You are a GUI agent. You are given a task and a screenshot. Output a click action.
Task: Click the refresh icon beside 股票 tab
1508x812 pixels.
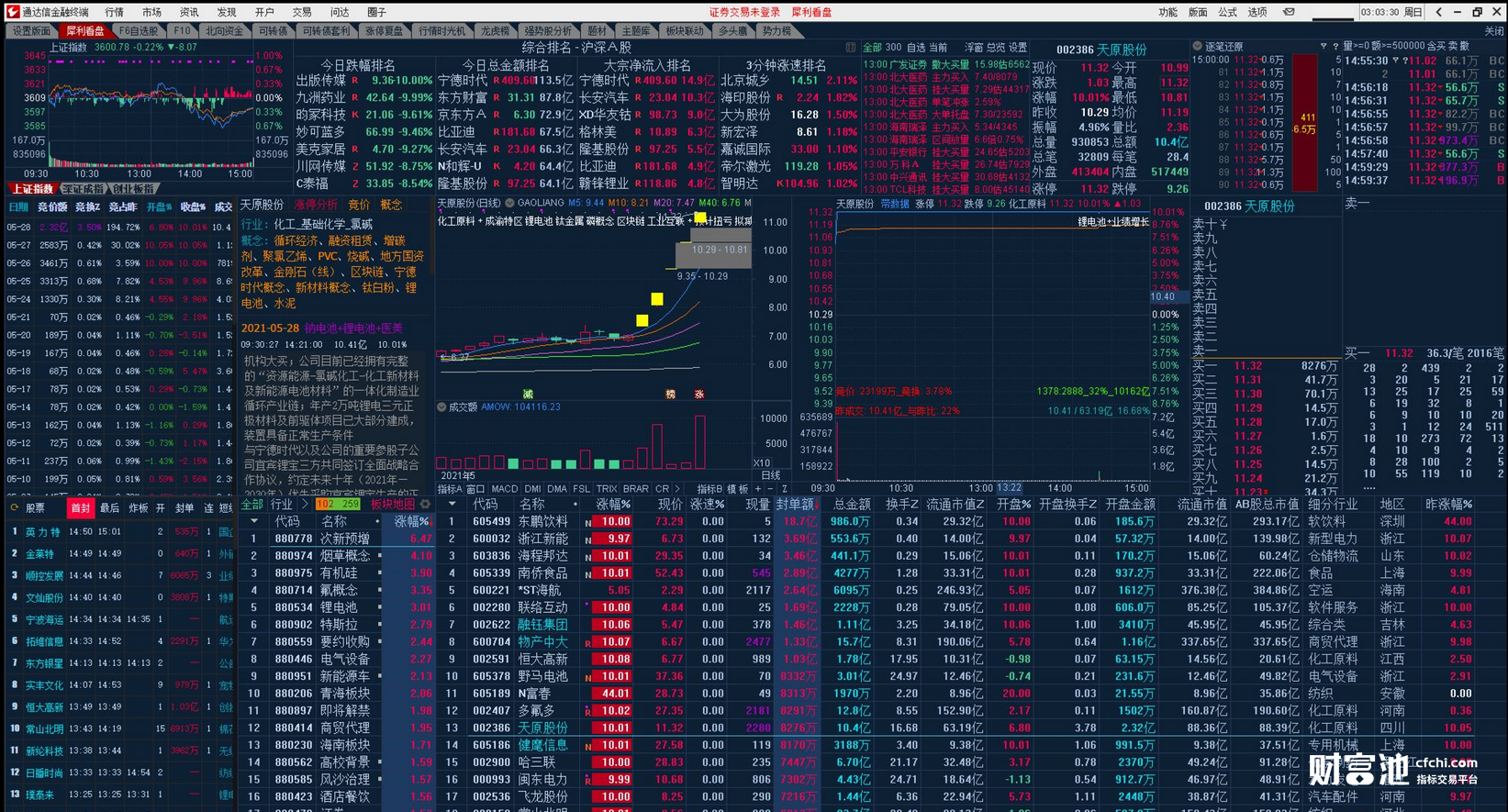[x=14, y=506]
